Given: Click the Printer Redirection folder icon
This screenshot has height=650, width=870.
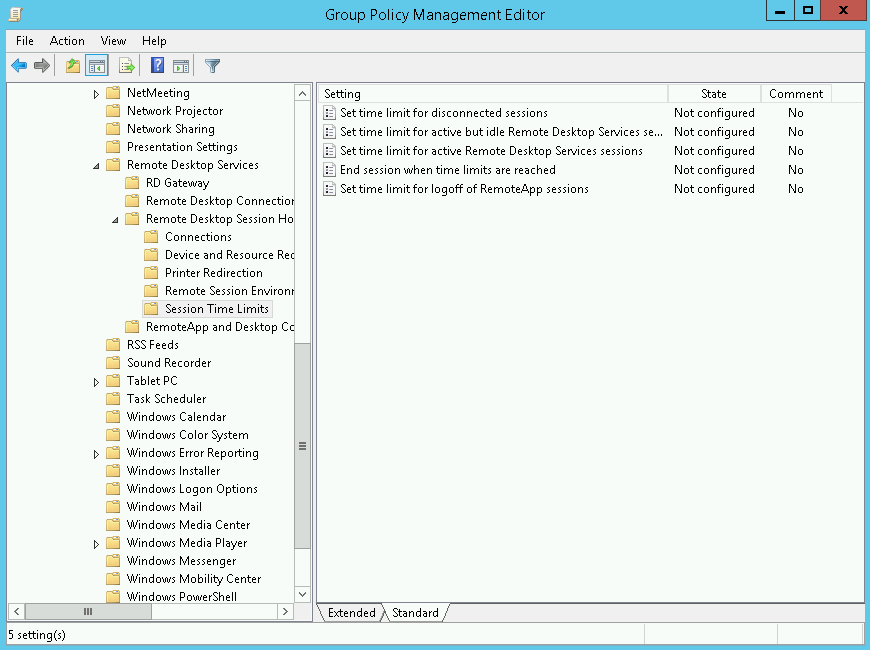Looking at the screenshot, I should (x=151, y=273).
